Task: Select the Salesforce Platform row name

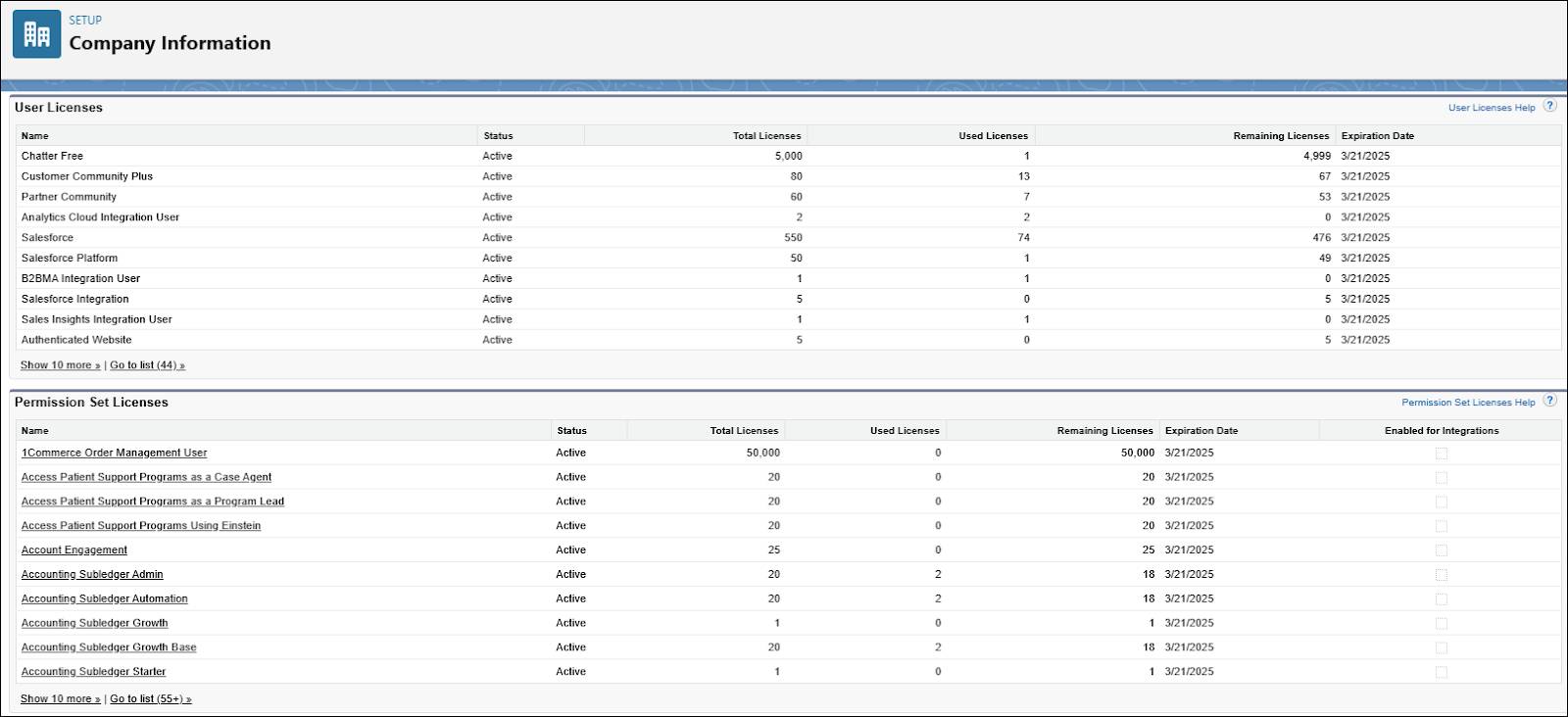Action: [70, 259]
